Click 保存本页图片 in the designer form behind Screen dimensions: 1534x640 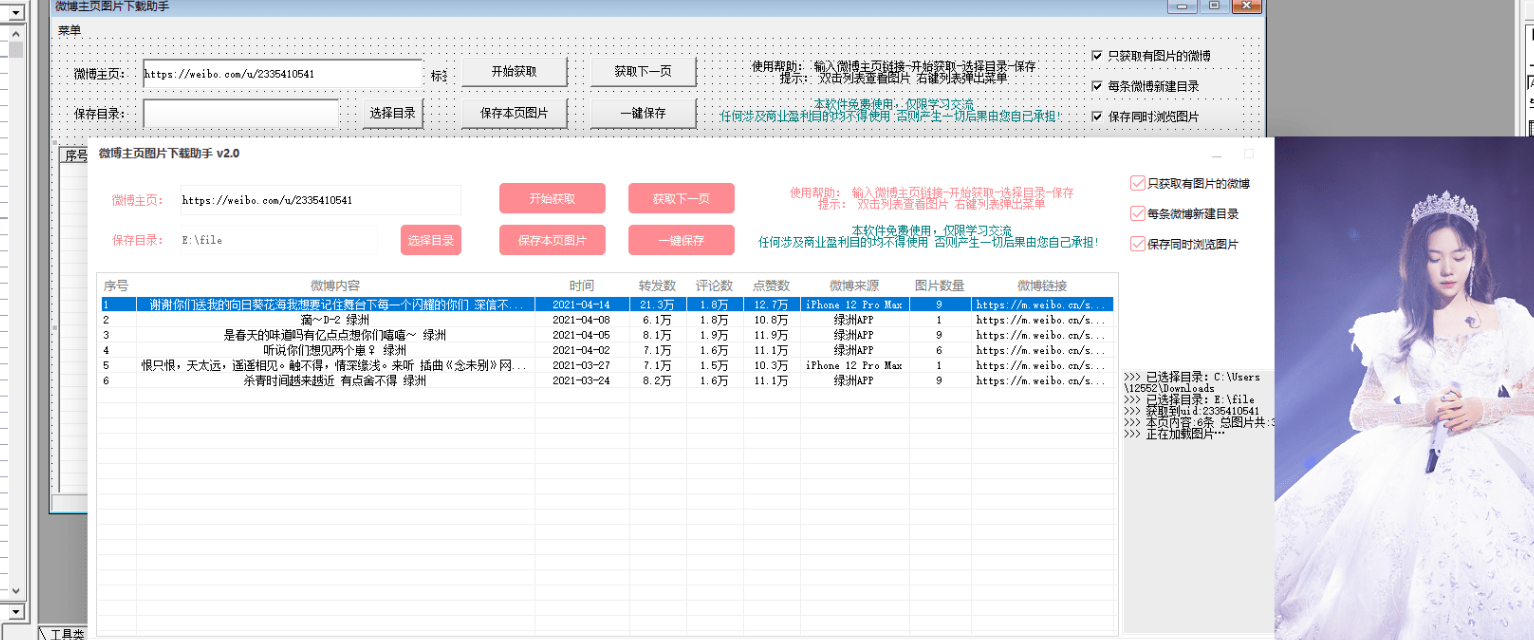click(514, 113)
